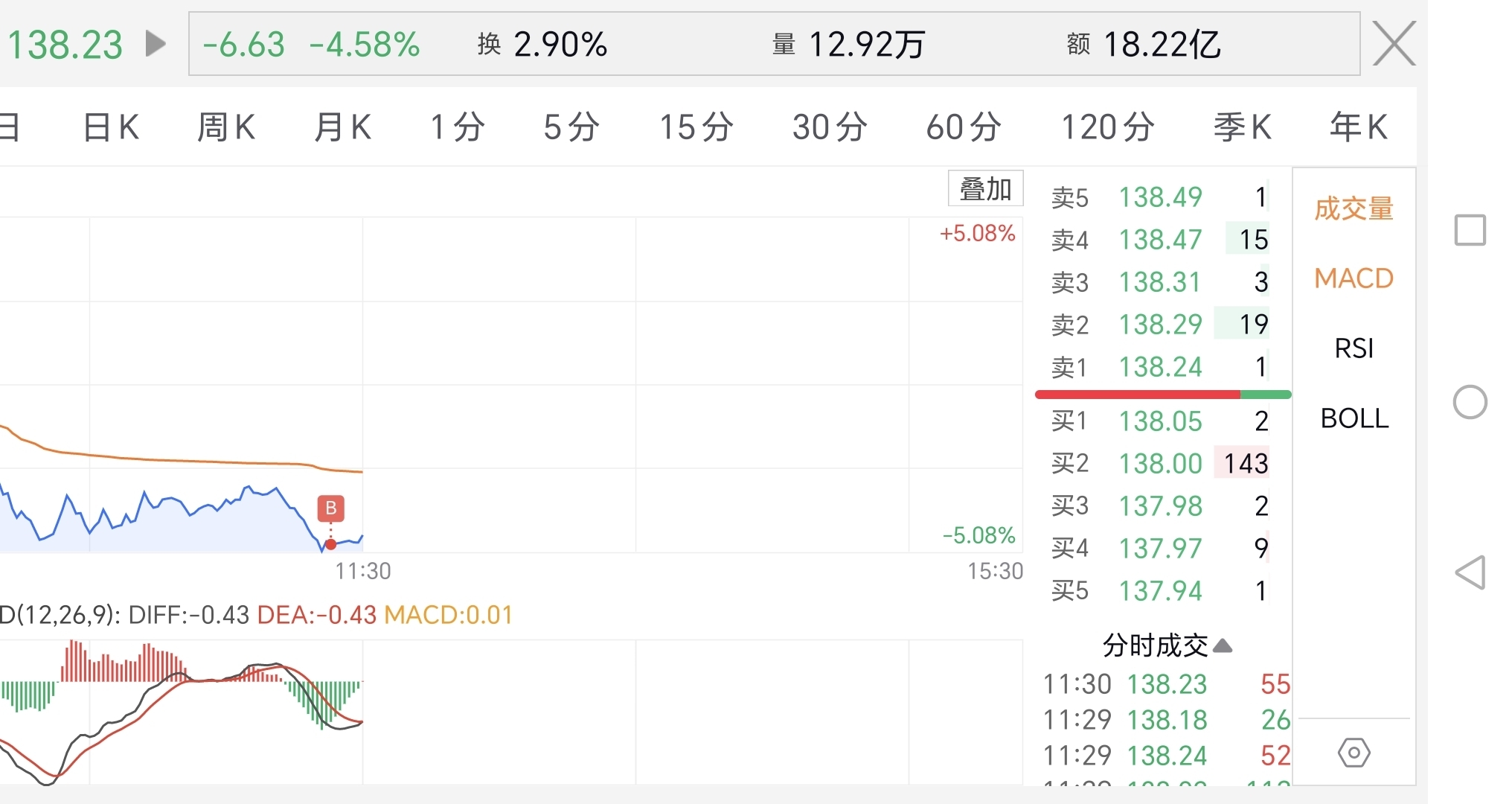The height and width of the screenshot is (804, 1512).
Task: Click the red-green buy/sell ratio bar
Action: (x=1162, y=395)
